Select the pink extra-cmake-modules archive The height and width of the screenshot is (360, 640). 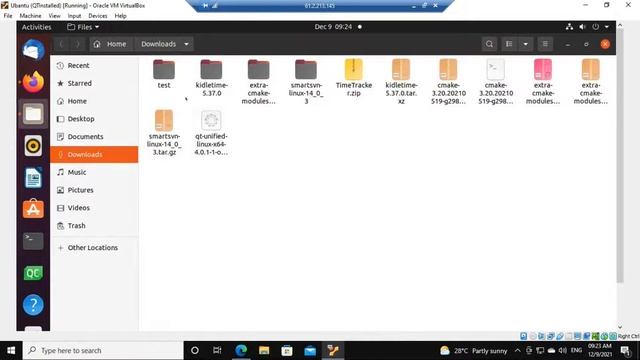pos(543,81)
